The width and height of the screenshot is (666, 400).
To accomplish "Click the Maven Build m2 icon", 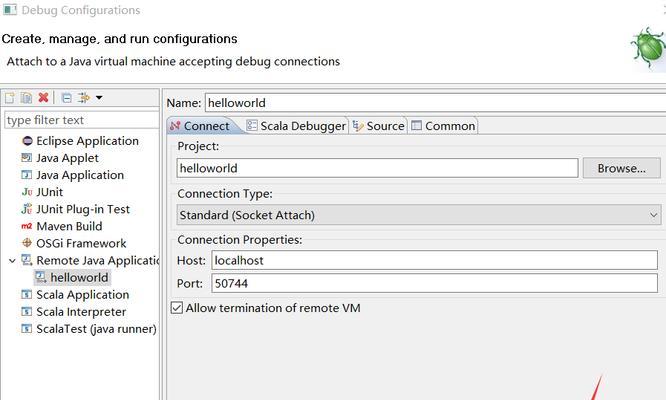I will point(27,226).
